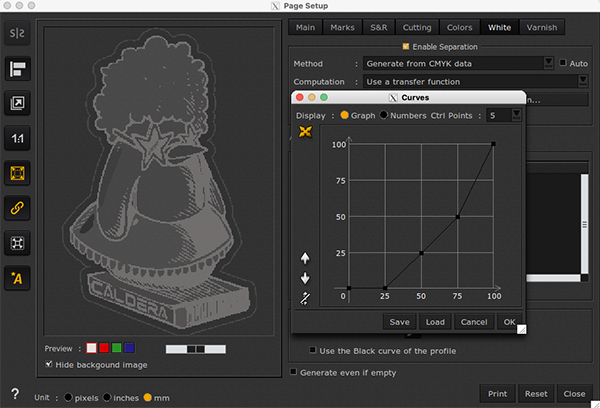The width and height of the screenshot is (600, 408).
Task: Select the green preview swatch
Action: [x=117, y=348]
